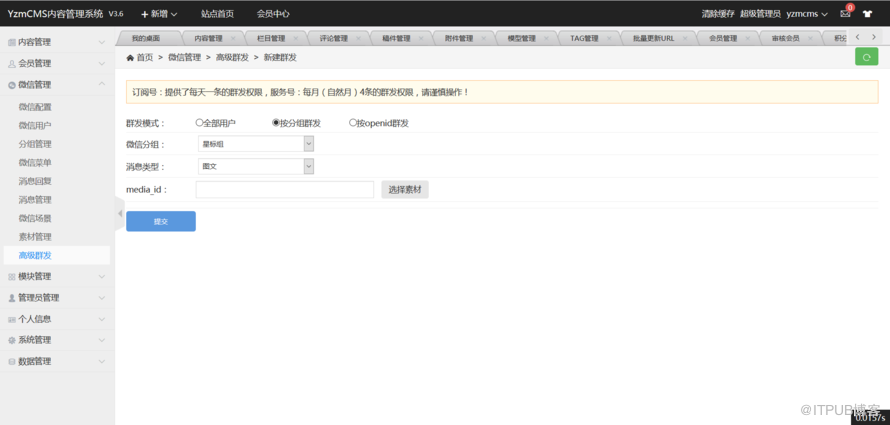Switch to the TAG管理 tab
The image size is (890, 425).
(584, 39)
